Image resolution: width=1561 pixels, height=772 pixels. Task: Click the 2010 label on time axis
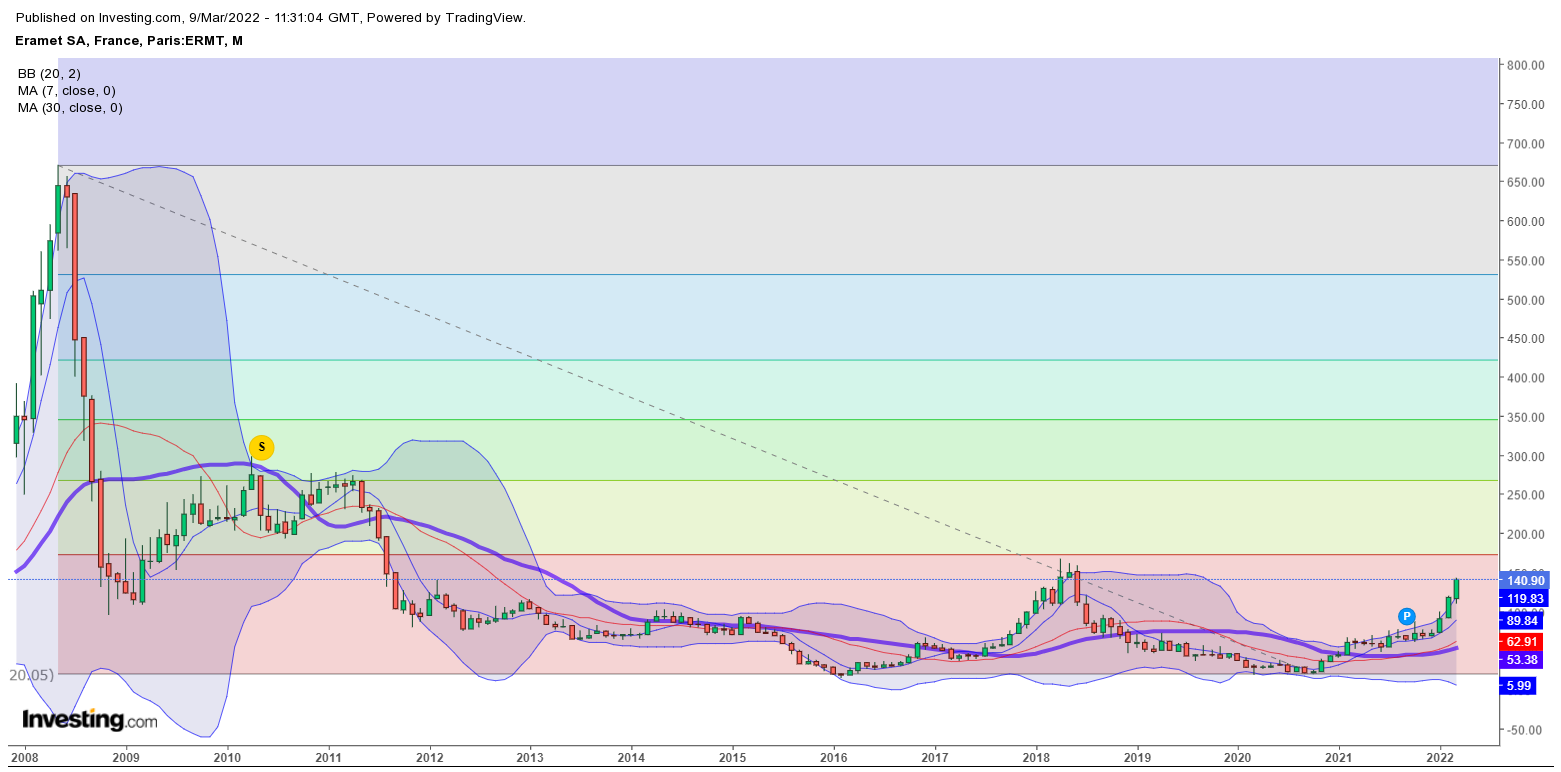pos(227,756)
